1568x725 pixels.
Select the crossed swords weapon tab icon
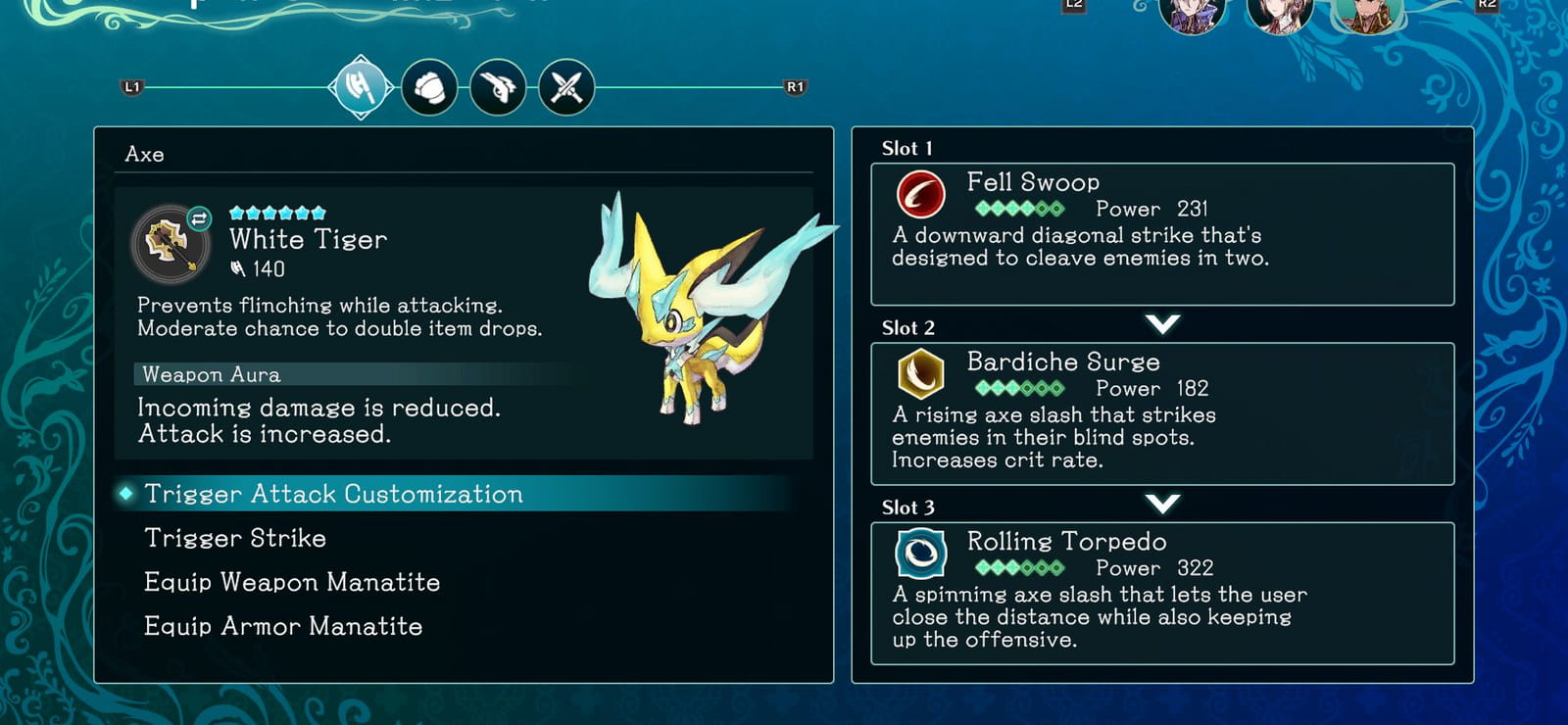(x=566, y=87)
